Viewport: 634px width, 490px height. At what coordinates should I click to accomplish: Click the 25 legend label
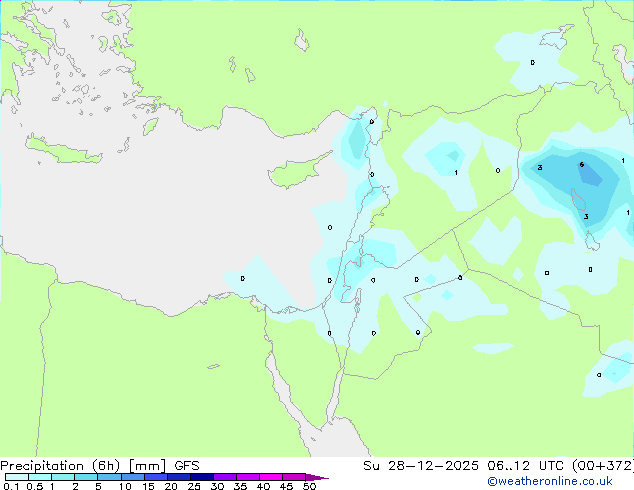(x=194, y=486)
